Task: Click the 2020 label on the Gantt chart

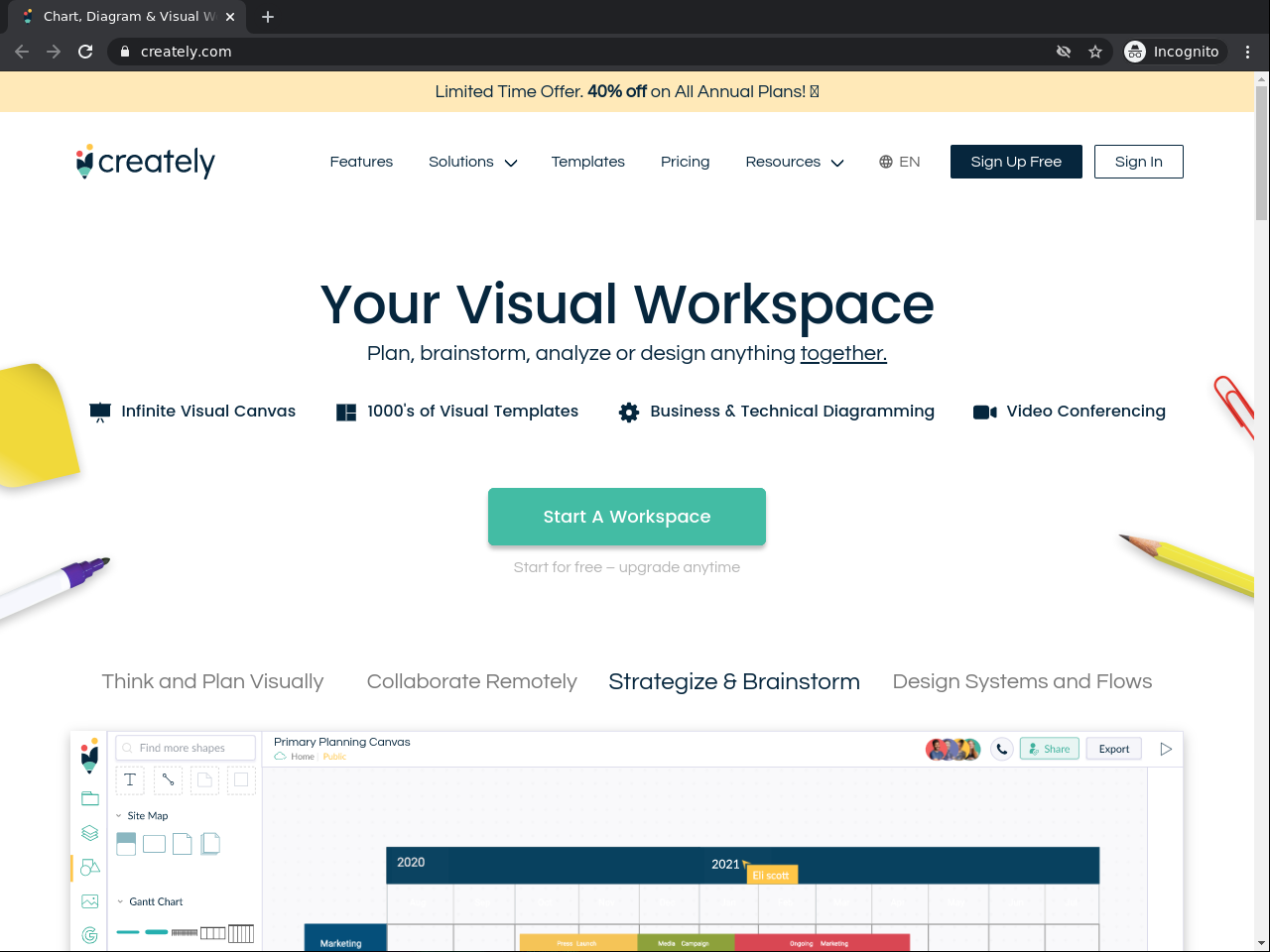Action: click(411, 863)
